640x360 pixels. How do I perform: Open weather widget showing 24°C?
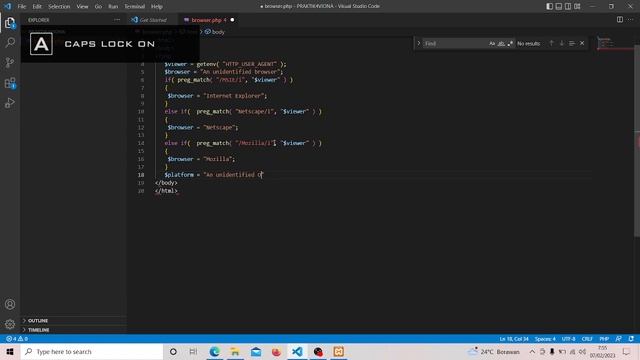[494, 351]
